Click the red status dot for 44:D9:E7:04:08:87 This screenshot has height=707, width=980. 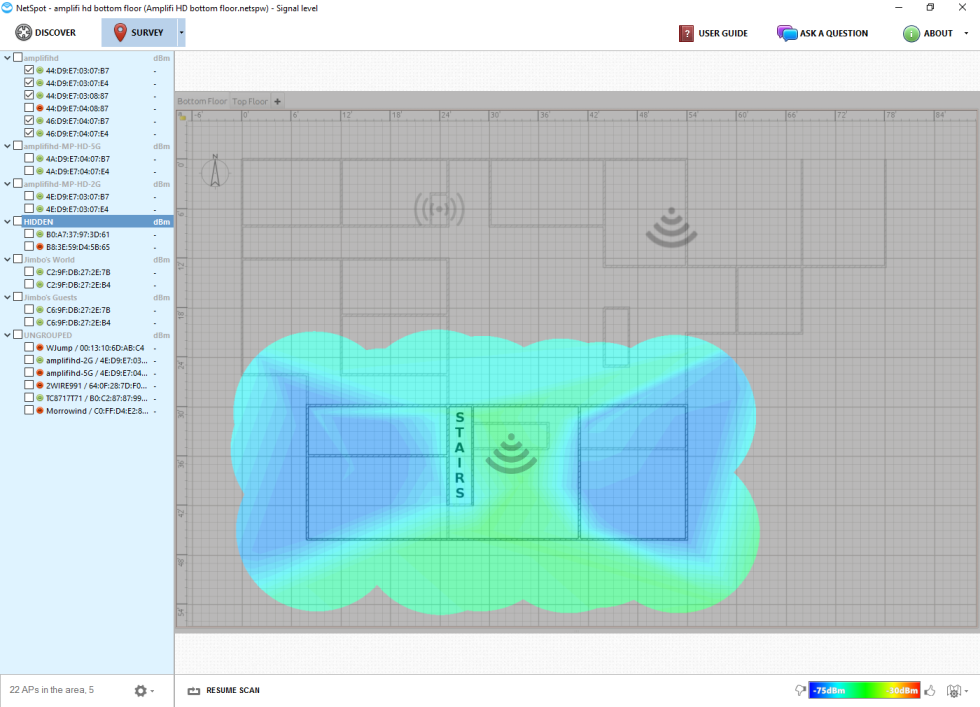[x=39, y=108]
